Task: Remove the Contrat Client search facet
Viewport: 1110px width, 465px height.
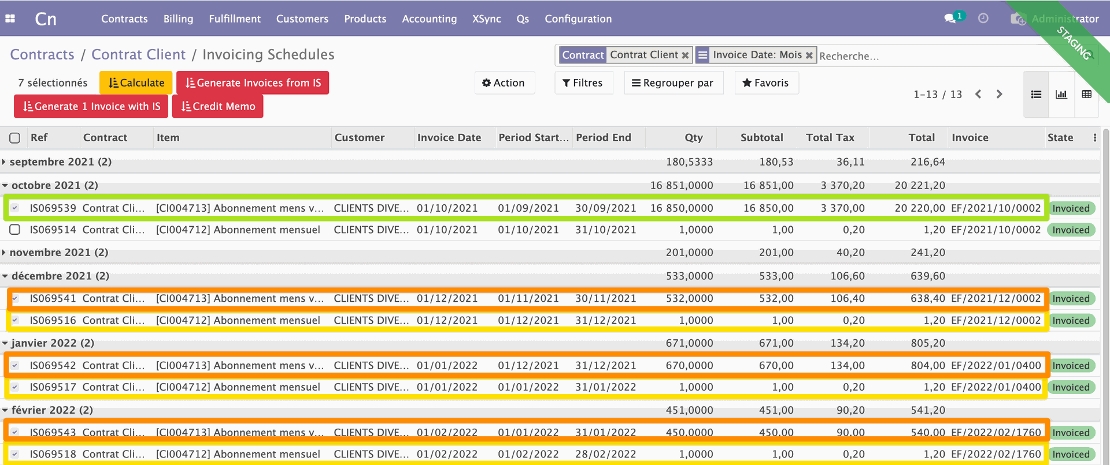Action: click(x=685, y=56)
